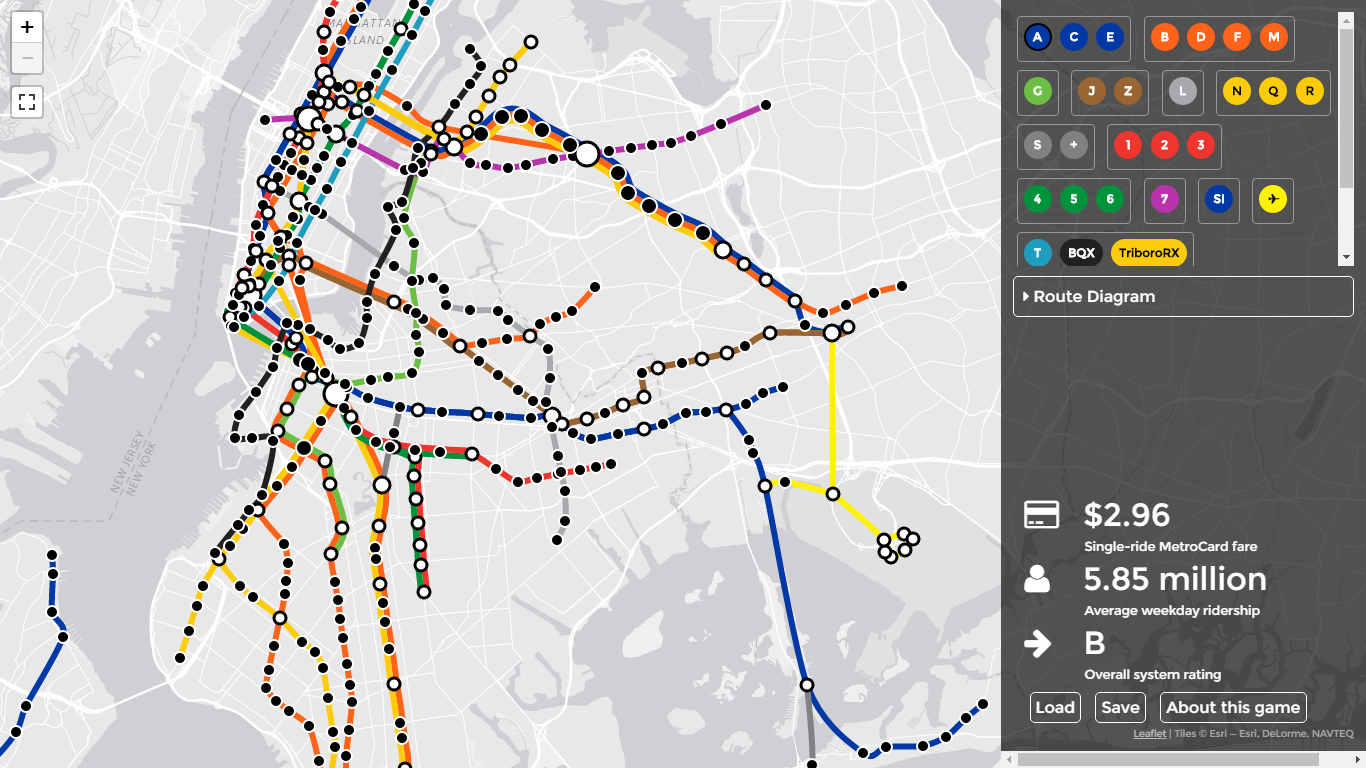Click the bottom horizontal scrollbar track

[x=1180, y=759]
